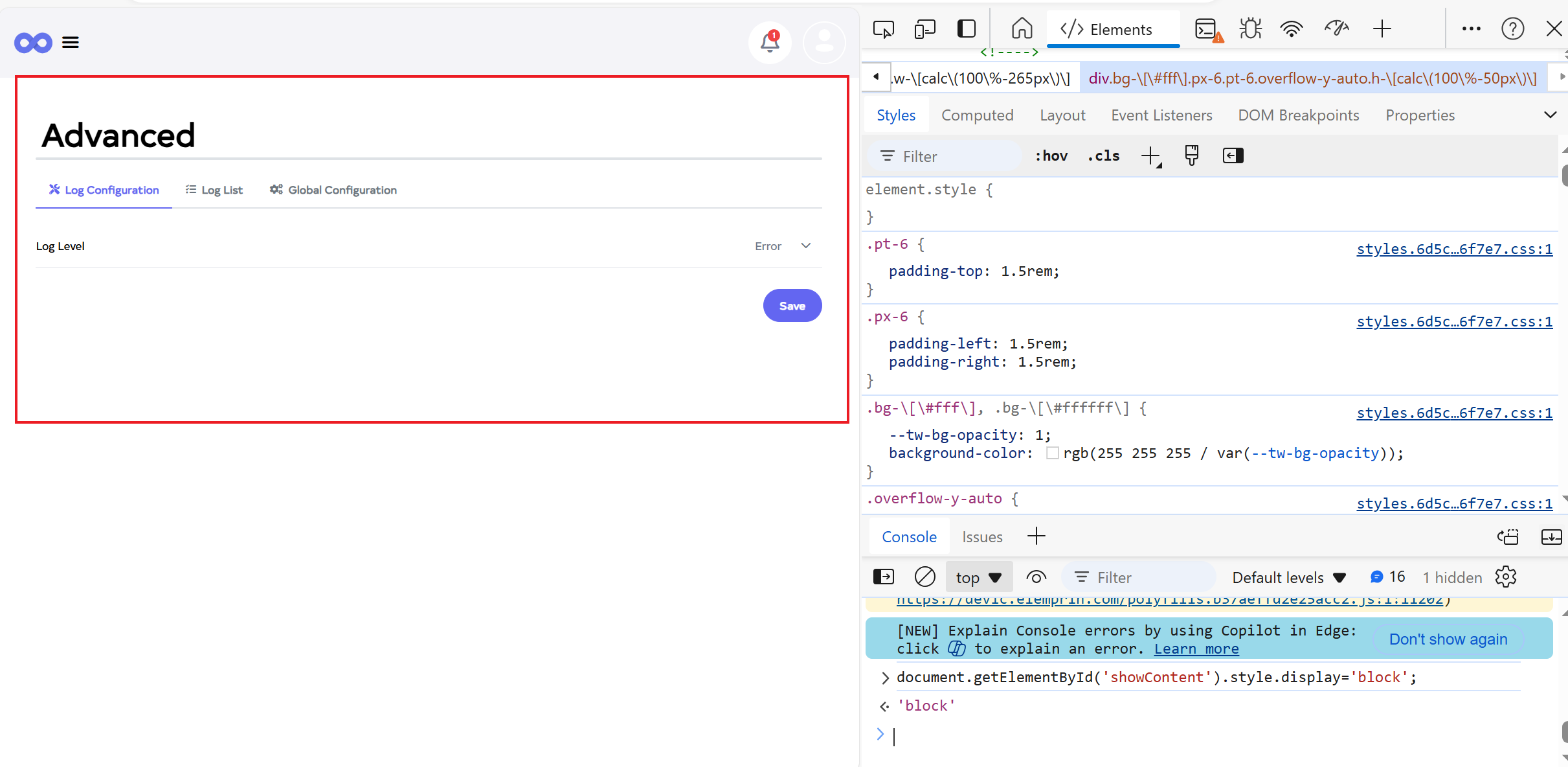
Task: Click the inspect element picker icon
Action: (883, 29)
